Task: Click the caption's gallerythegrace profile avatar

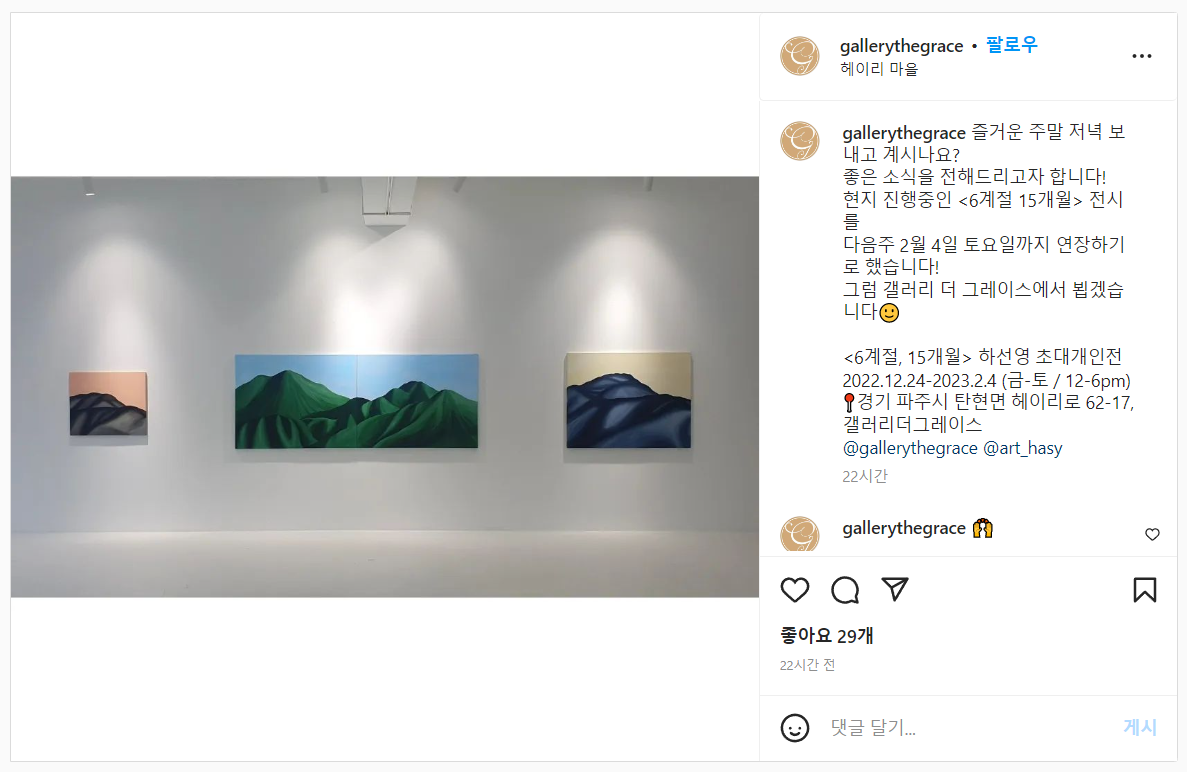Action: [x=800, y=141]
